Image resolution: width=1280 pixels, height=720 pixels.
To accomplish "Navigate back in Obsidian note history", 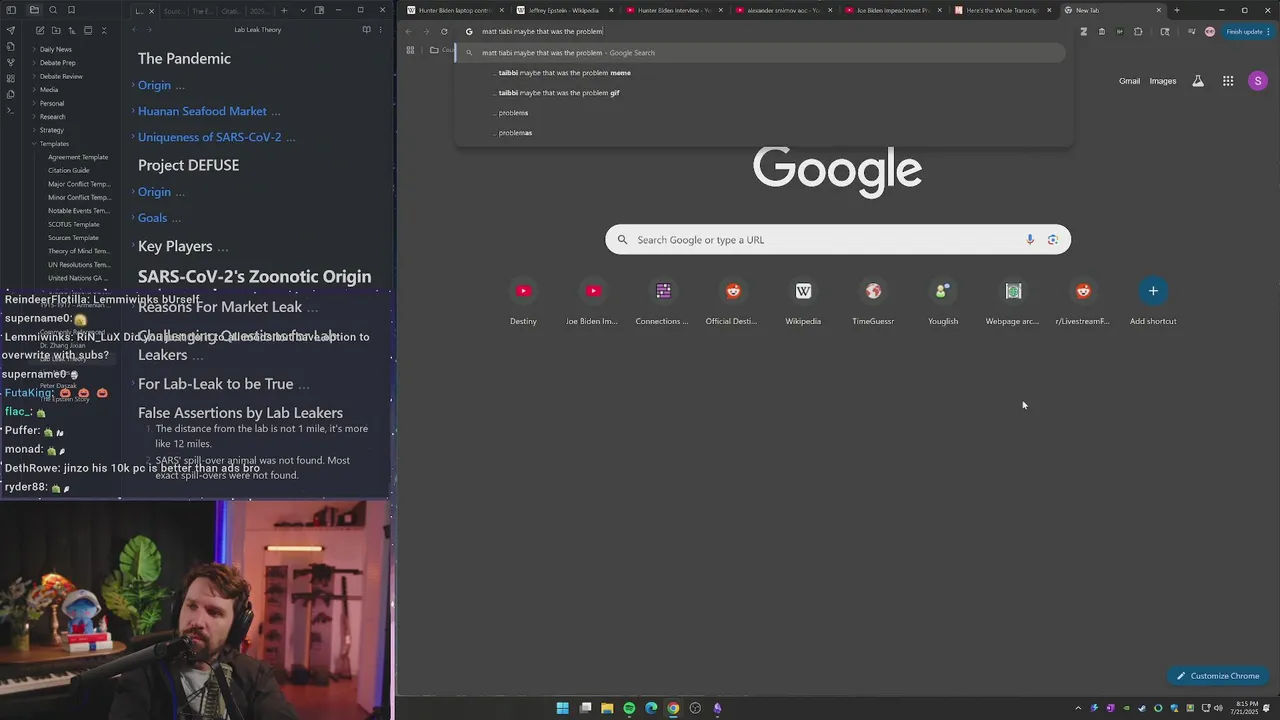I will click(x=134, y=30).
